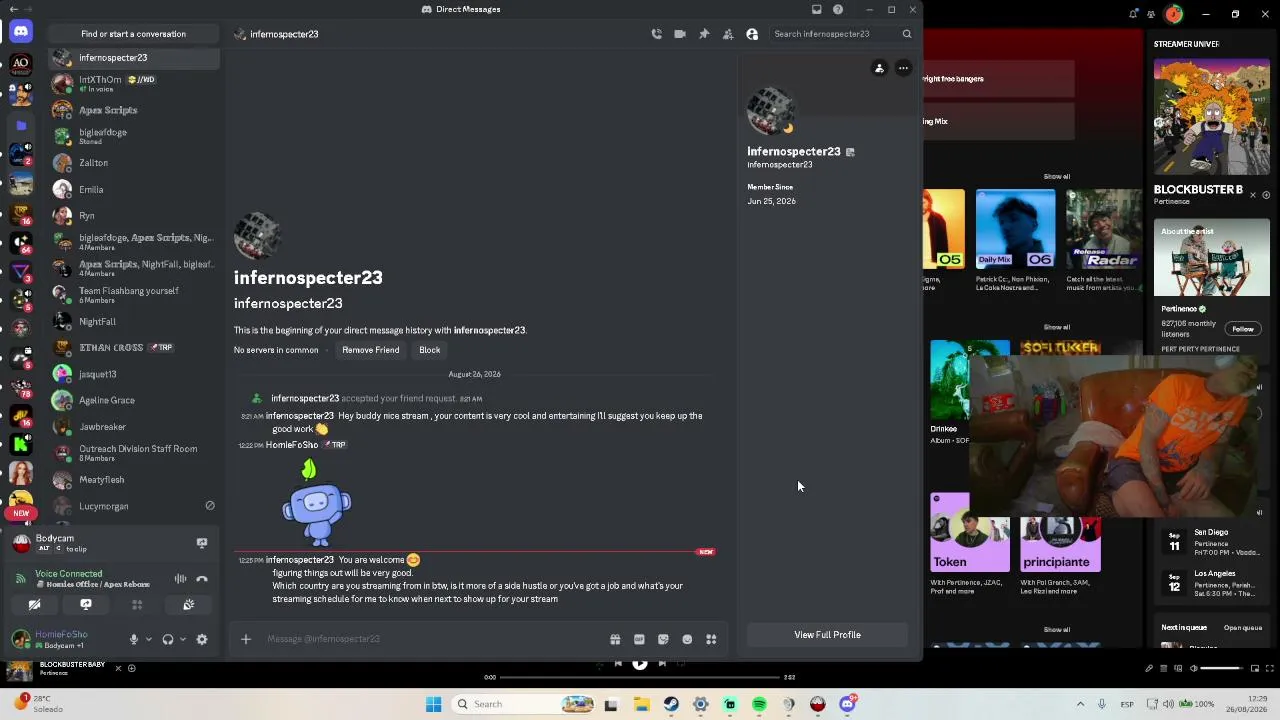The image size is (1280, 720).
Task: Hide the user profile panel
Action: point(752,34)
